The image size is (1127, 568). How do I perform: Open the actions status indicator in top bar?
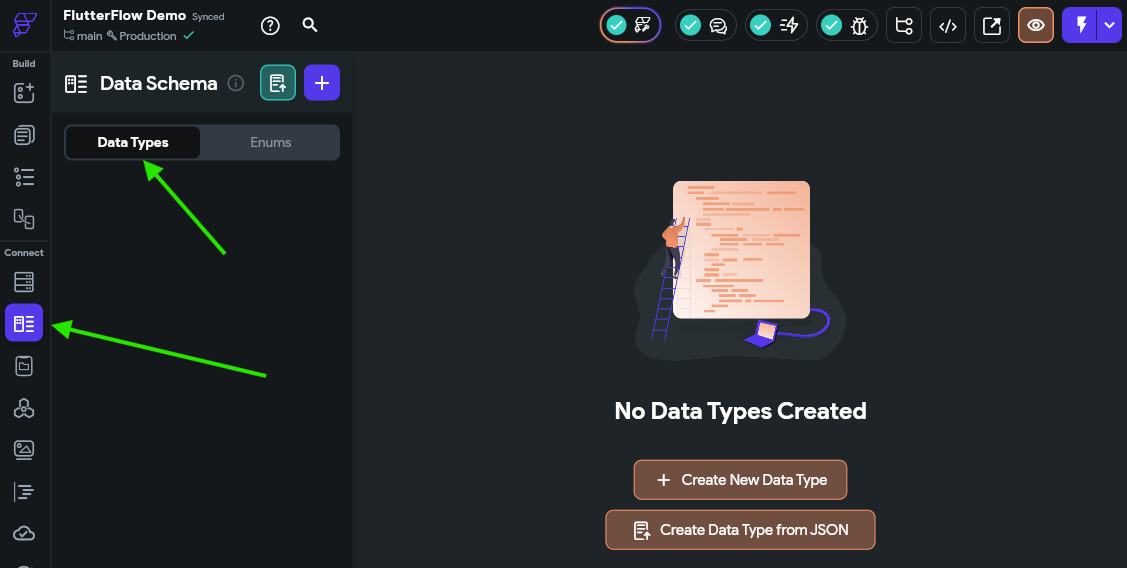tap(776, 25)
